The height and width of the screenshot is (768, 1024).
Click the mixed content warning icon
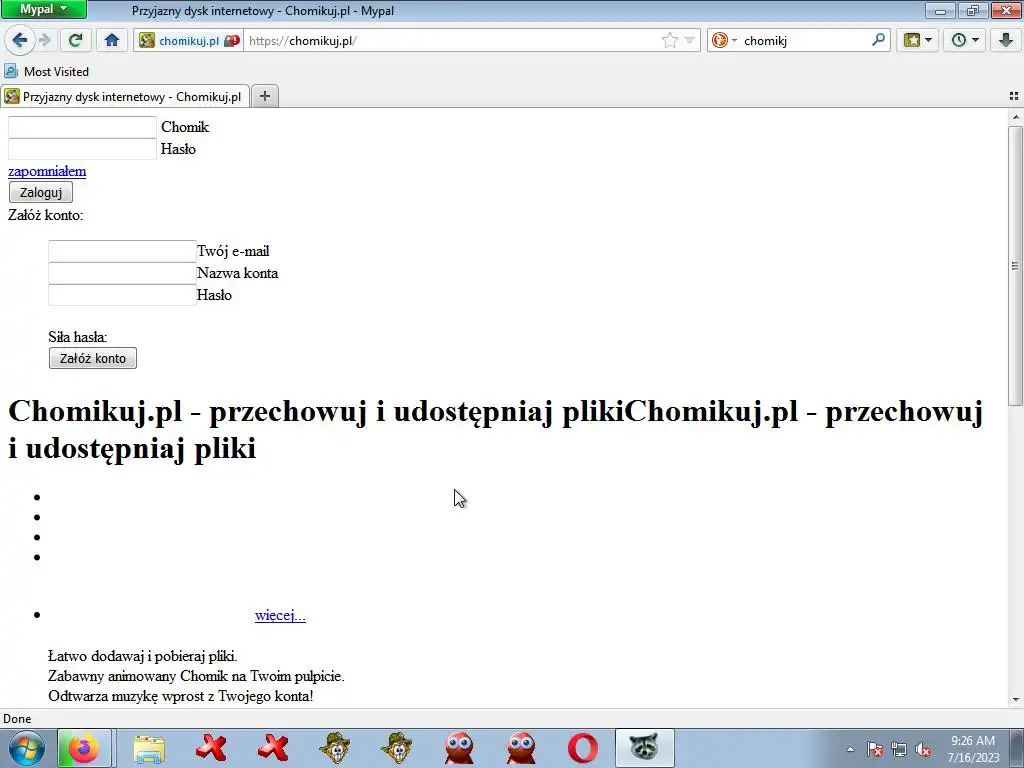tap(232, 40)
